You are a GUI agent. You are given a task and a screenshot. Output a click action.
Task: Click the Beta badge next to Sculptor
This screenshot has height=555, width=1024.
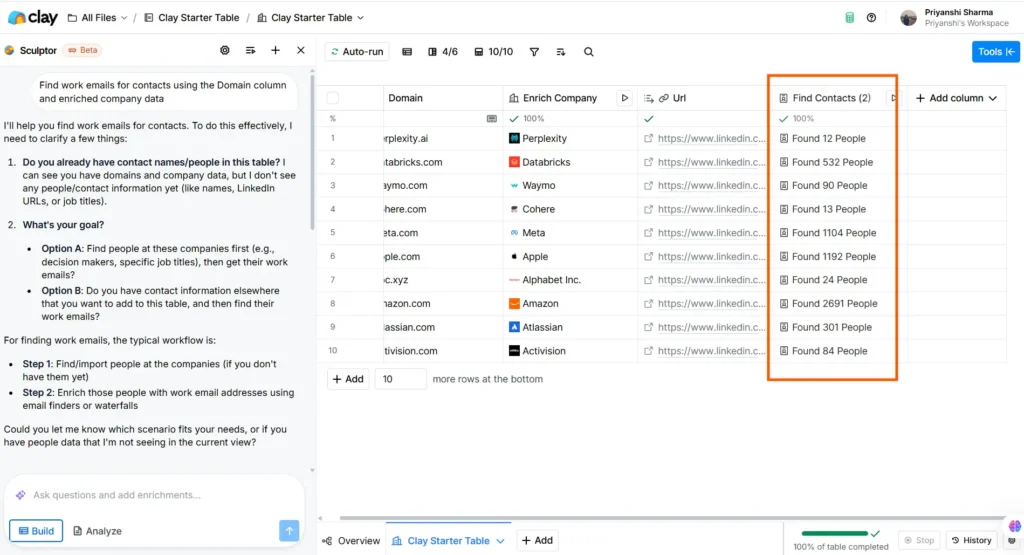coord(83,50)
